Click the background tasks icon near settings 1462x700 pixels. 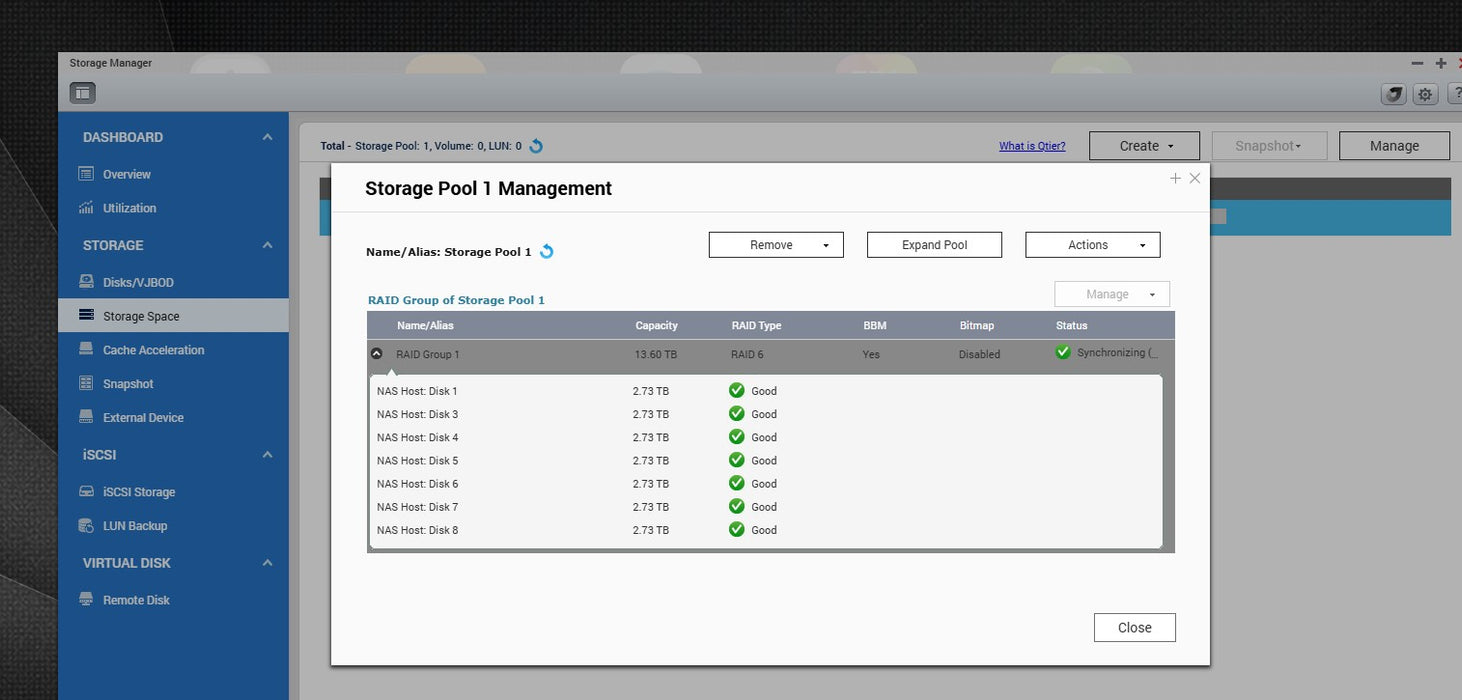(1394, 94)
